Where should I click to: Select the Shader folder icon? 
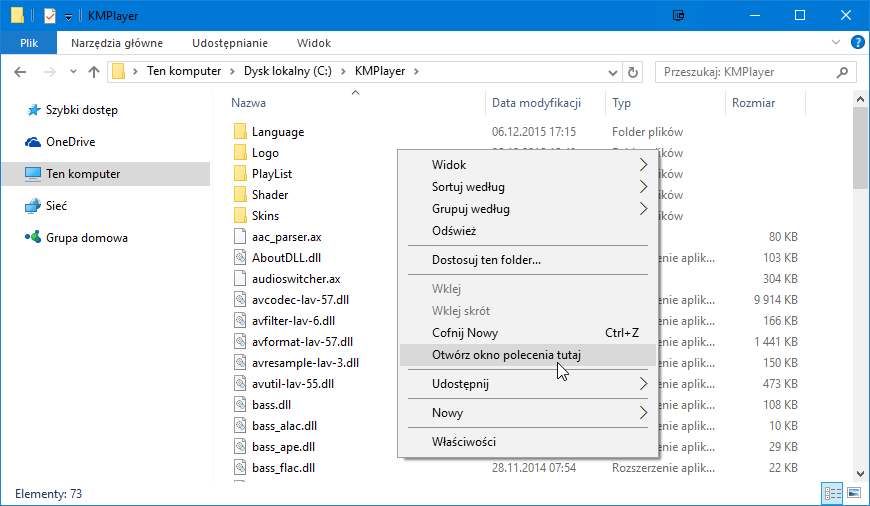240,195
